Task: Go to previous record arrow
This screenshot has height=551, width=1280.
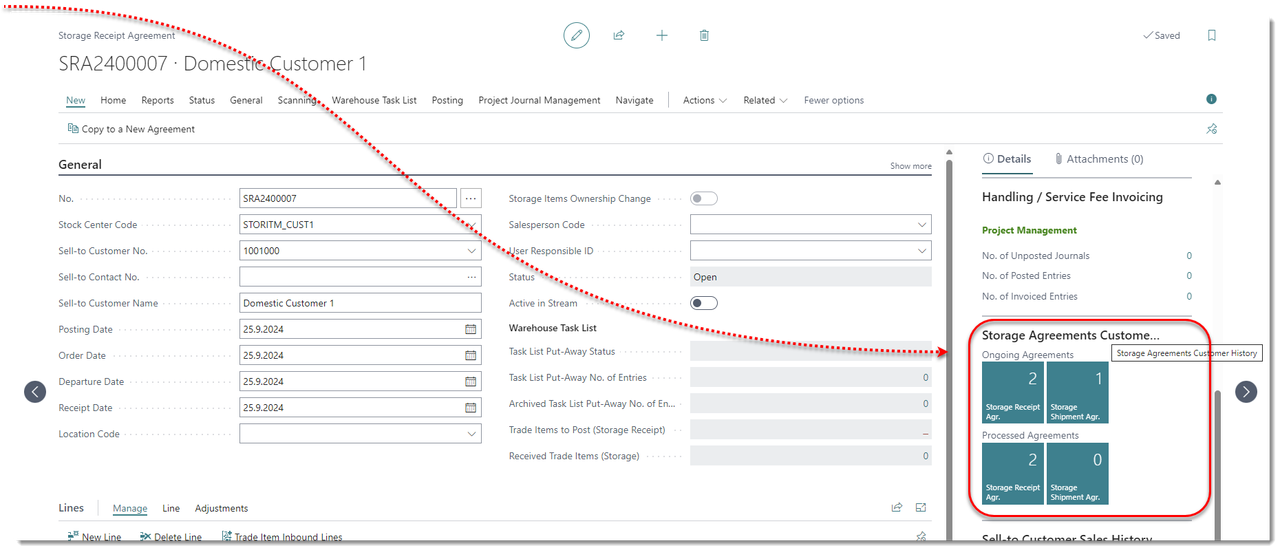Action: (x=35, y=391)
